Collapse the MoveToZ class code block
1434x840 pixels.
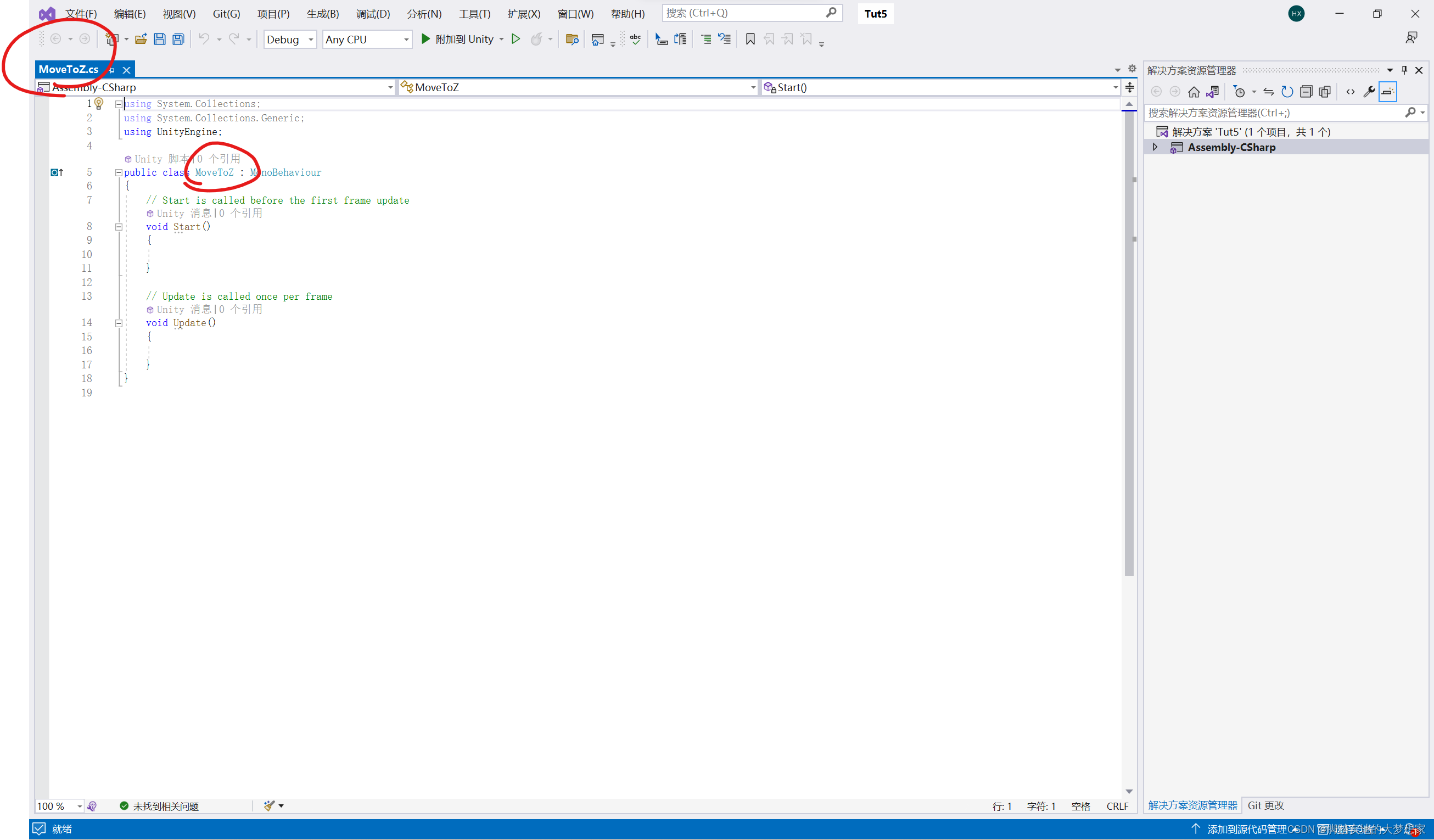[119, 172]
